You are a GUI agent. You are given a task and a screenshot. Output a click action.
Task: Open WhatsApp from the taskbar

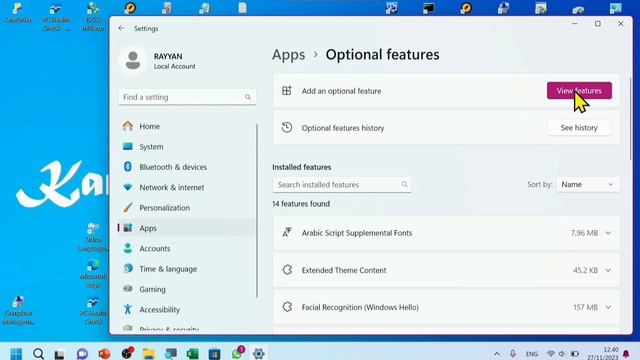point(238,353)
